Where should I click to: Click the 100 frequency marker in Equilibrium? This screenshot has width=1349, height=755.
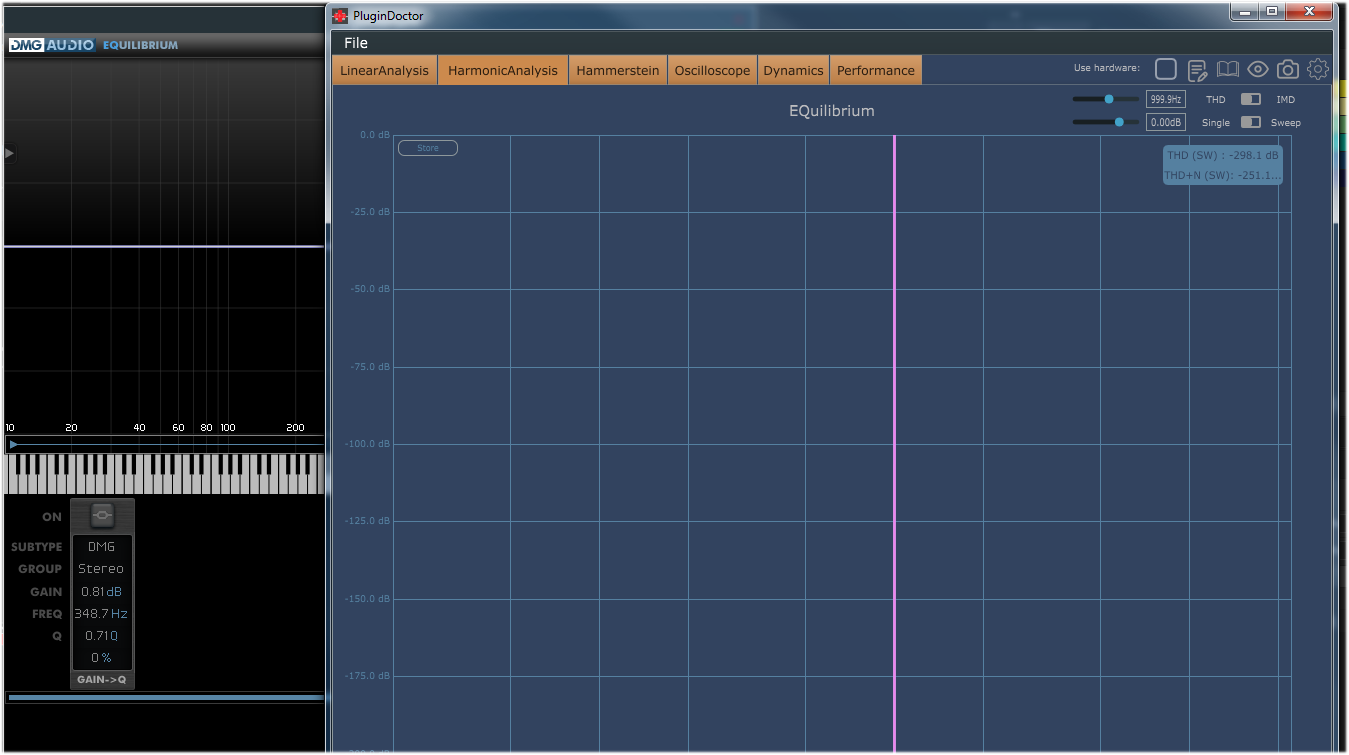pos(228,428)
